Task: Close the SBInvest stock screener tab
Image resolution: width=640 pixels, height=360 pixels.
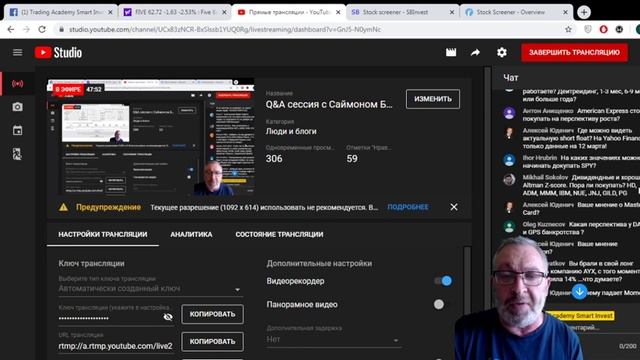Action: click(x=451, y=12)
